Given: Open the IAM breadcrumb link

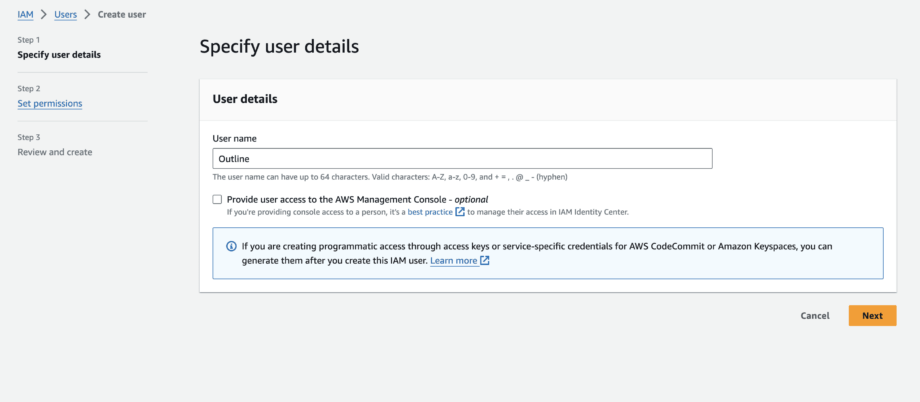Looking at the screenshot, I should (x=25, y=14).
